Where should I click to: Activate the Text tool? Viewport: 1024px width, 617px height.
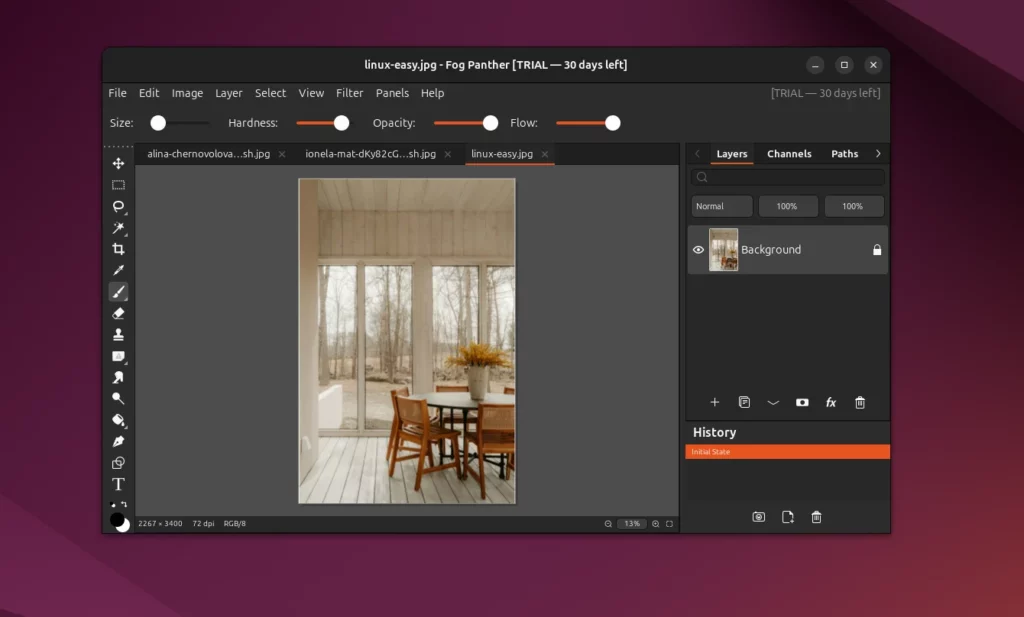118,483
